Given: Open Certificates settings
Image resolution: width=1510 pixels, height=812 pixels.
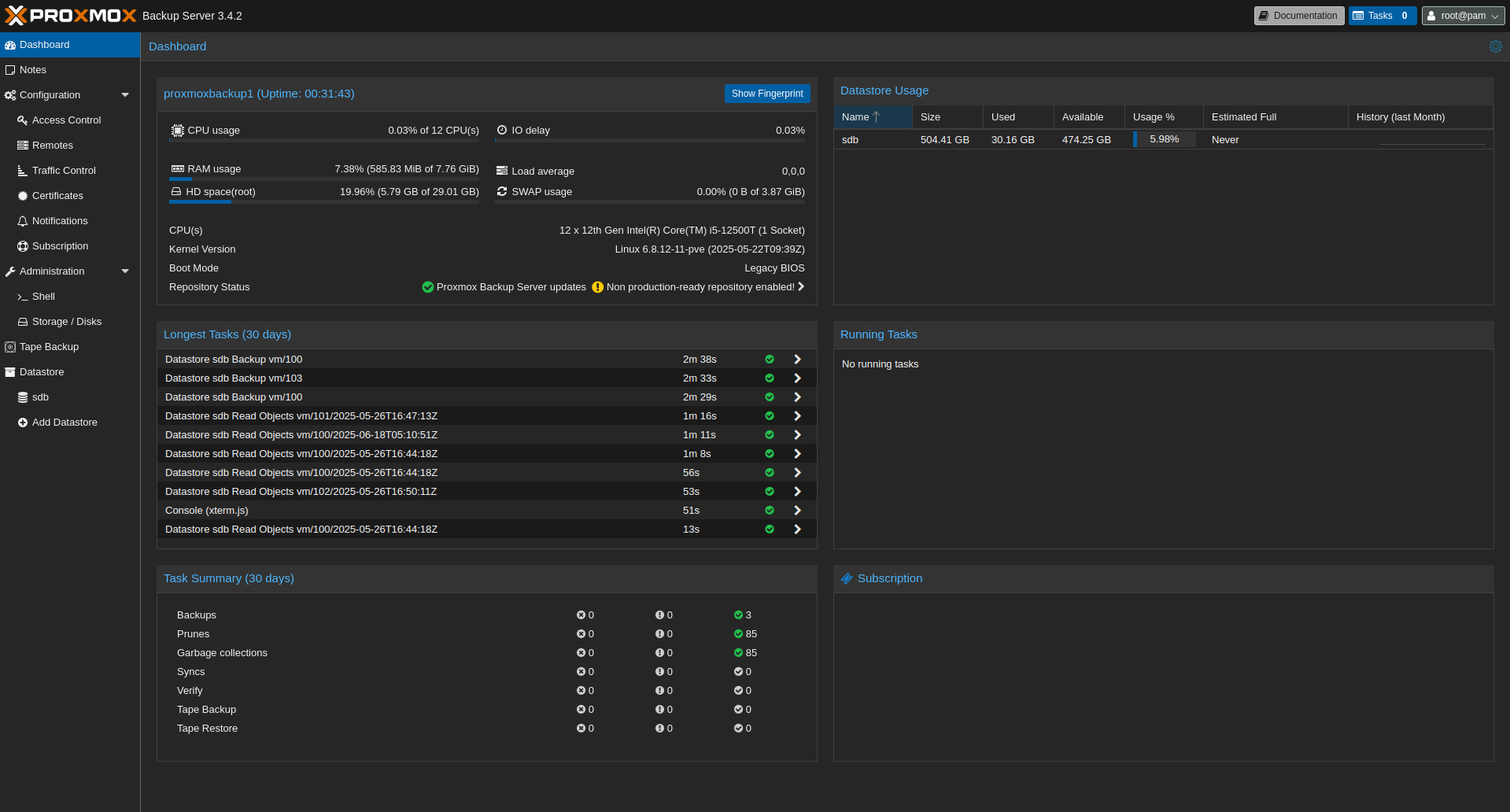Looking at the screenshot, I should pyautogui.click(x=70, y=196).
